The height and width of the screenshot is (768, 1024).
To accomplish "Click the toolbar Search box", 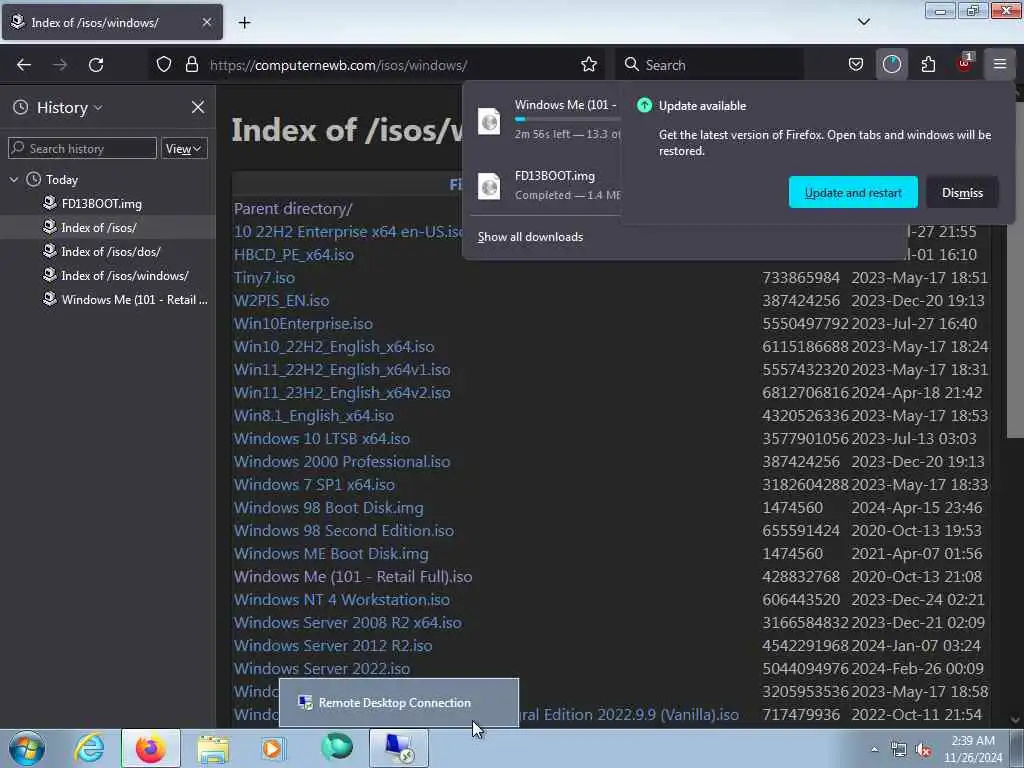I will click(x=712, y=65).
